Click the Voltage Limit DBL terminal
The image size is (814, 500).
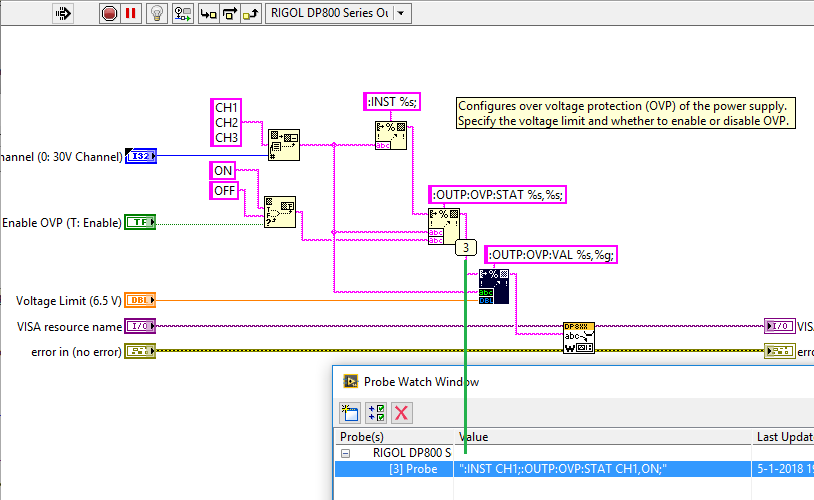click(x=140, y=300)
